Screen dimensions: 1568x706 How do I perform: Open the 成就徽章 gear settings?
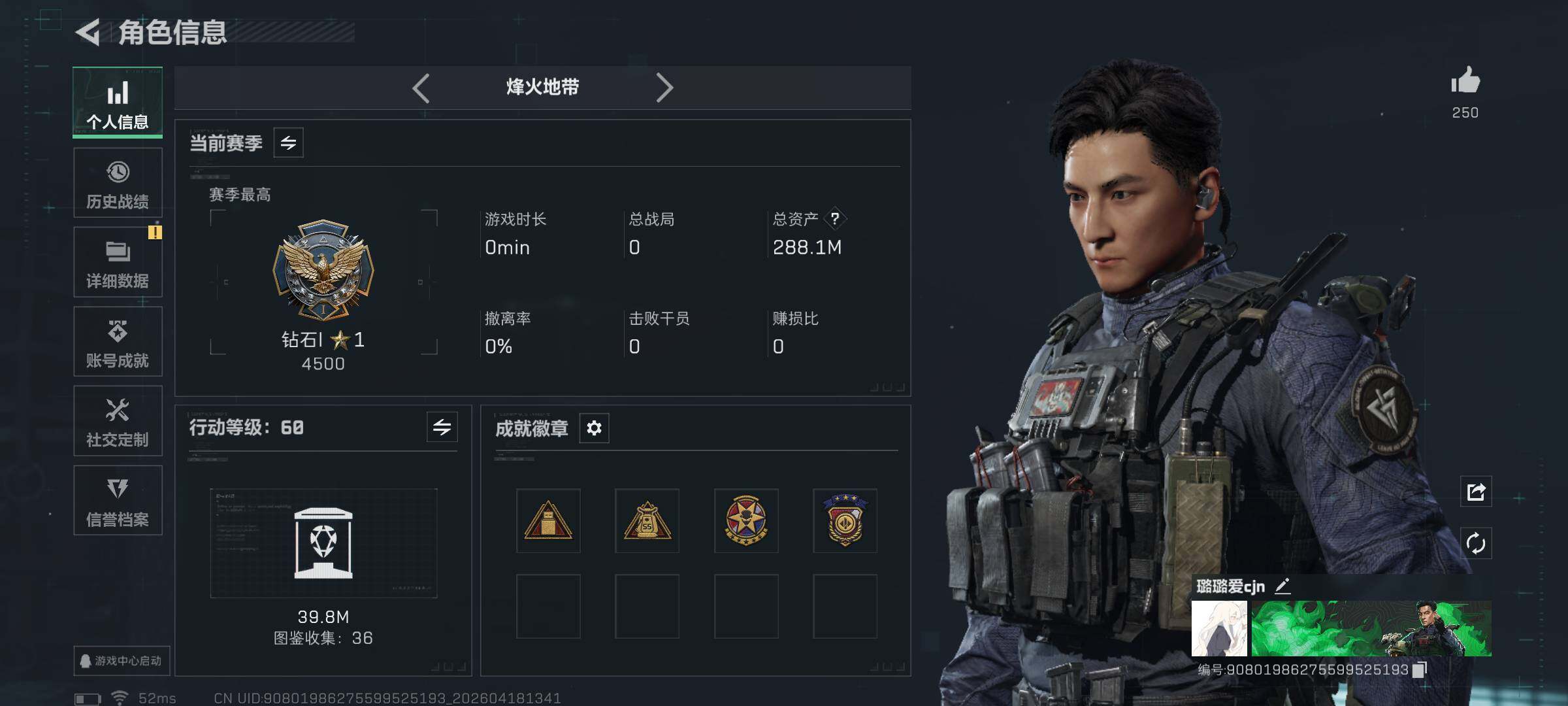tap(594, 428)
